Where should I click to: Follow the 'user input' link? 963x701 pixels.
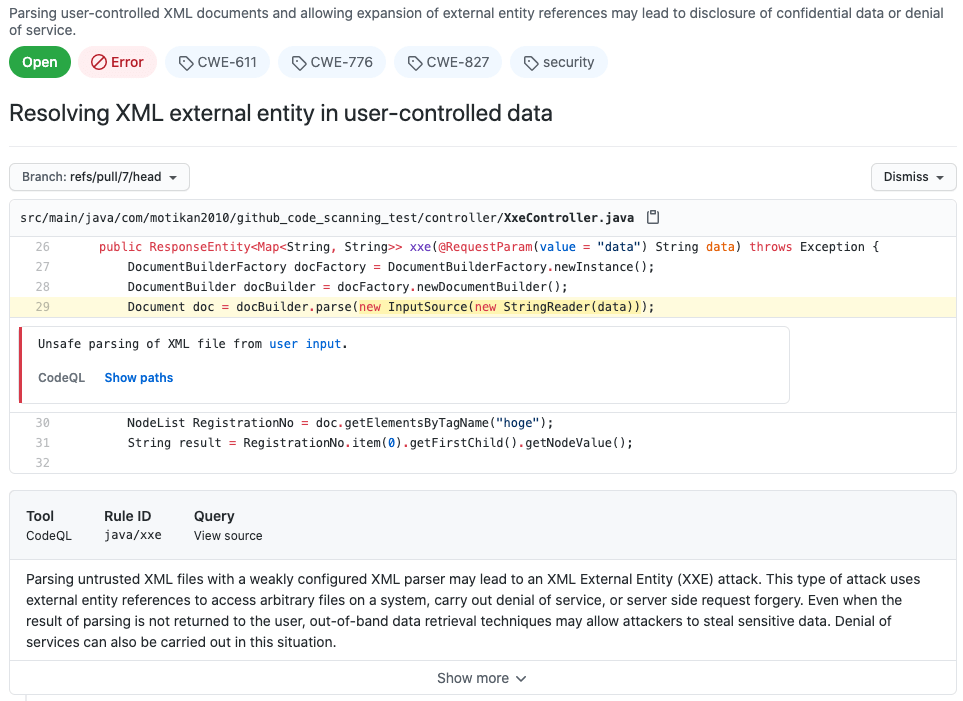coord(305,344)
